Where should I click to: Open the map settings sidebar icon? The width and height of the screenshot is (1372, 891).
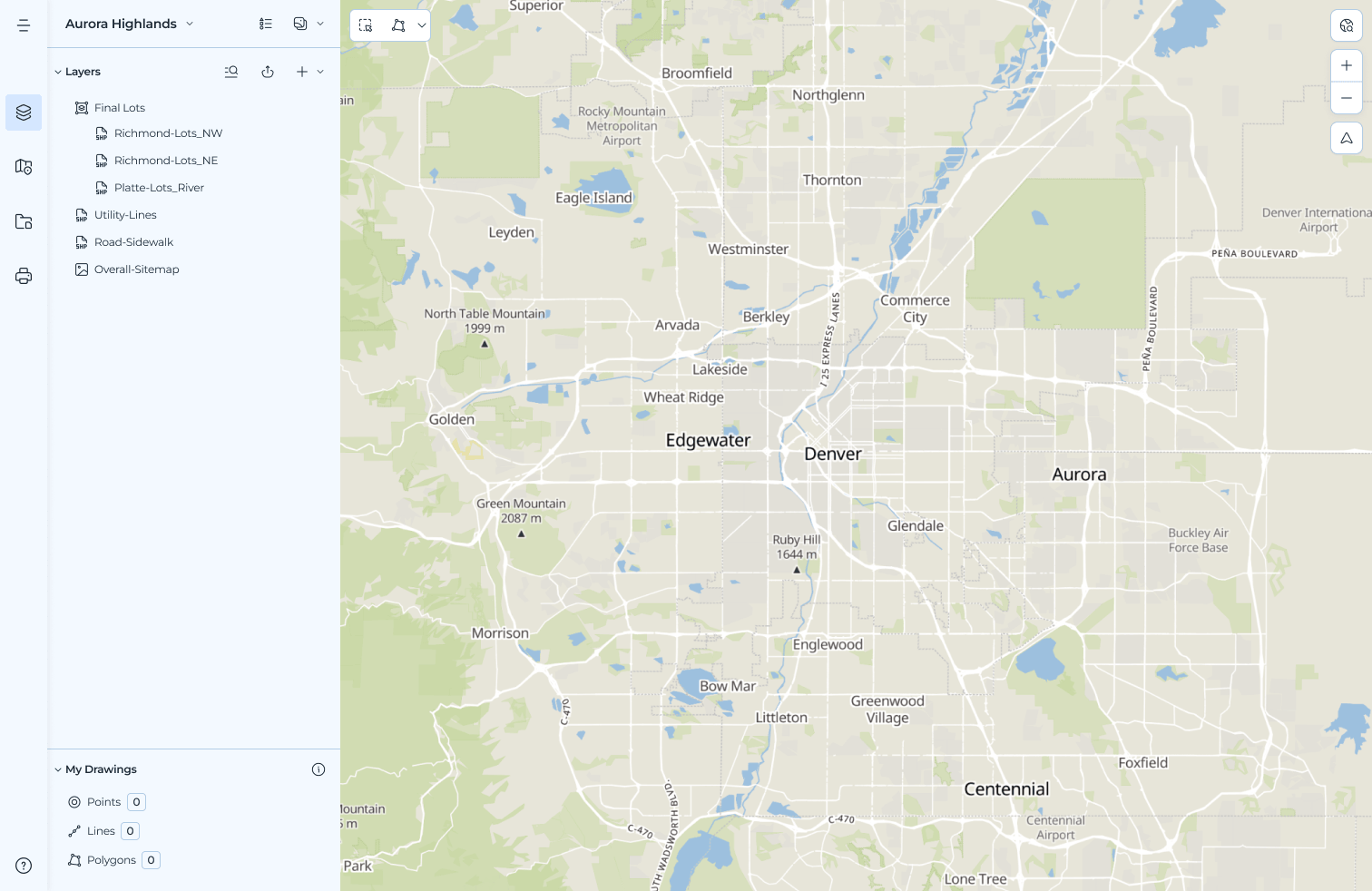coord(24,167)
